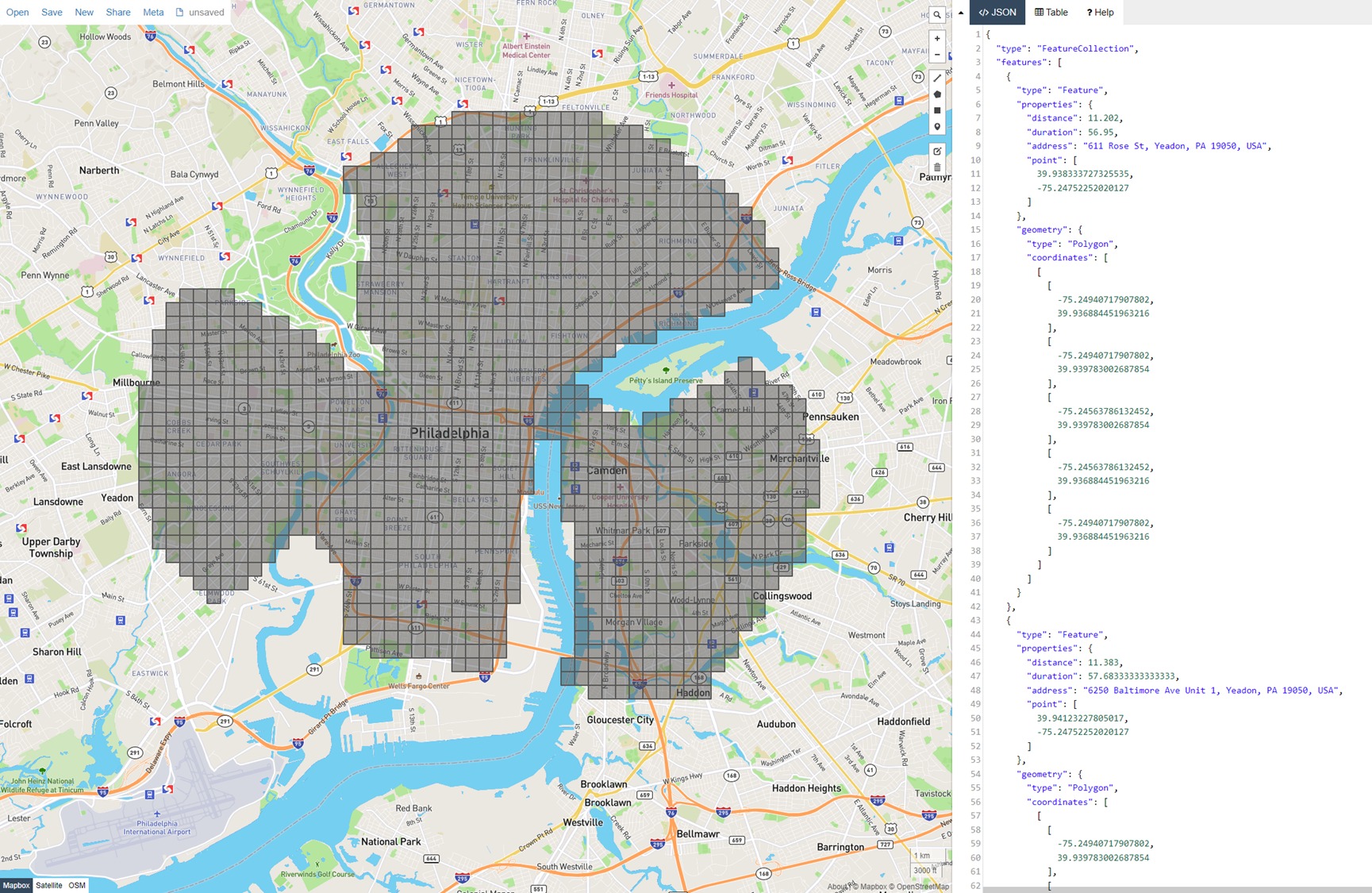Open the Share menu

pyautogui.click(x=117, y=12)
